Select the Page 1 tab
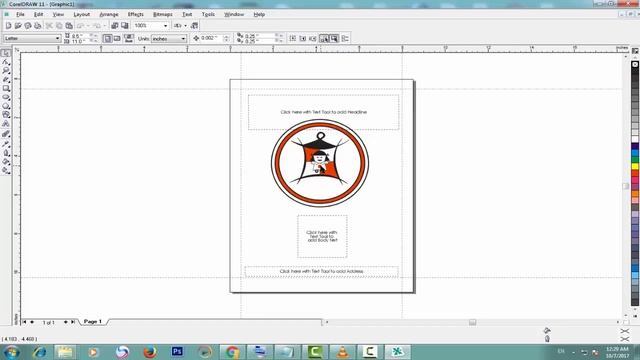Viewport: 640px width, 360px height. pyautogui.click(x=93, y=322)
